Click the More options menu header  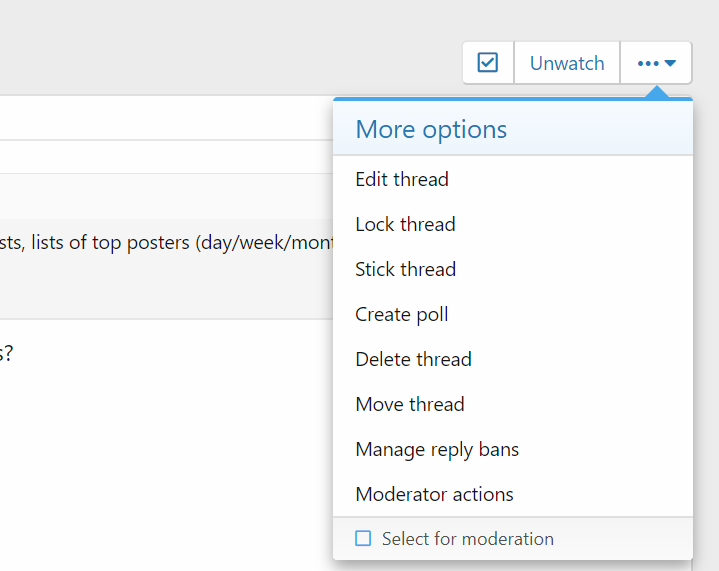(x=431, y=129)
